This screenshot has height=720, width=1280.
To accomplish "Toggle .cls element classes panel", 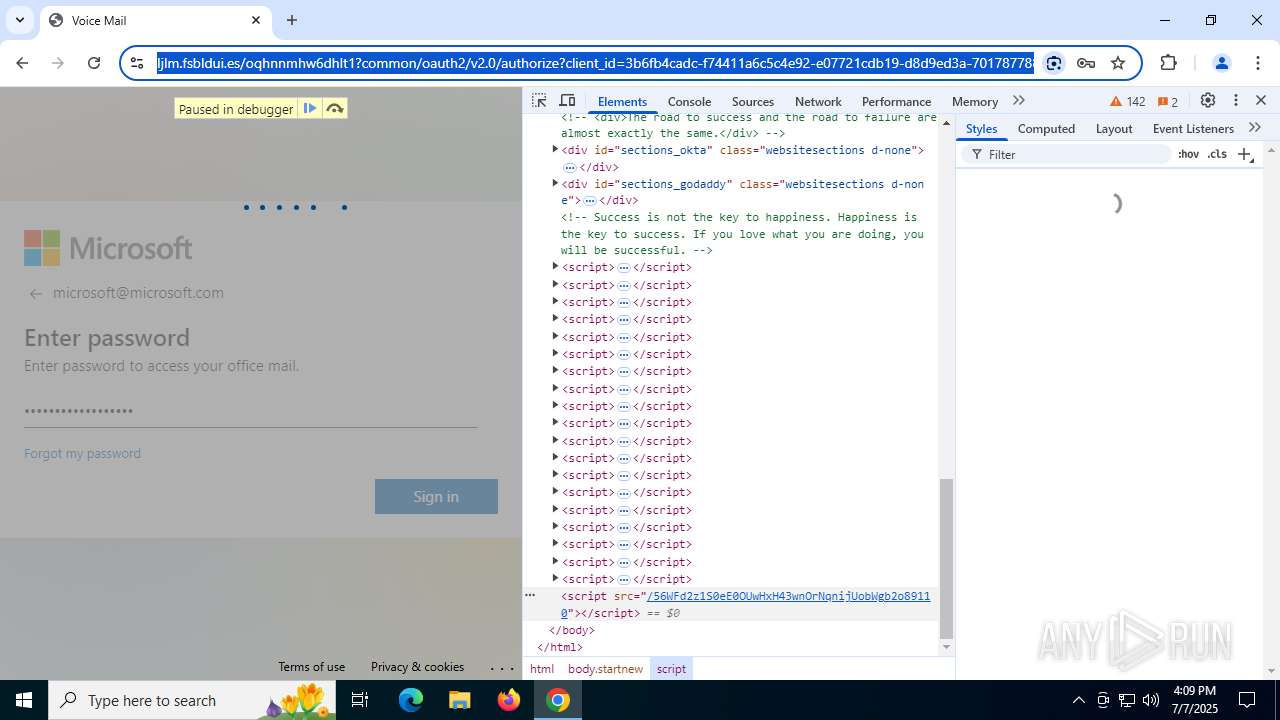I will coord(1217,155).
